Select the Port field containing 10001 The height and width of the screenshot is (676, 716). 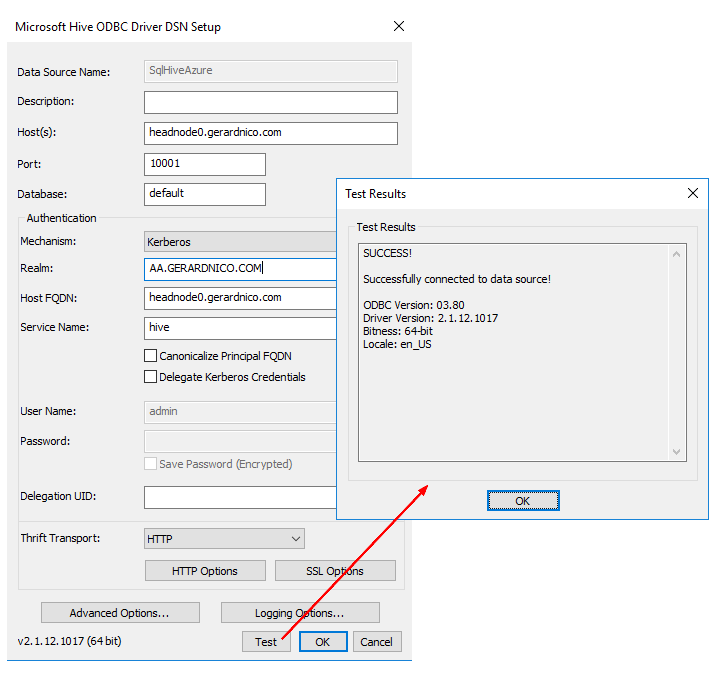(x=205, y=164)
